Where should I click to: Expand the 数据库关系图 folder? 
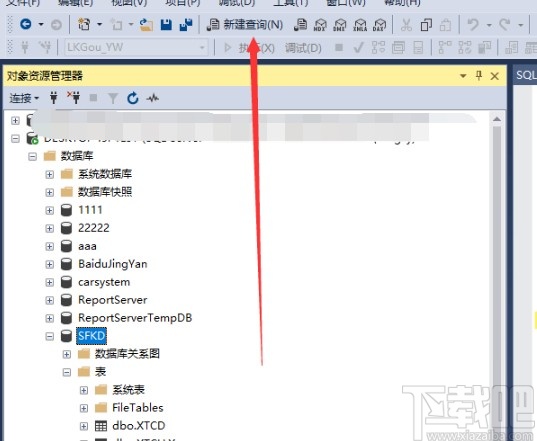pyautogui.click(x=67, y=354)
